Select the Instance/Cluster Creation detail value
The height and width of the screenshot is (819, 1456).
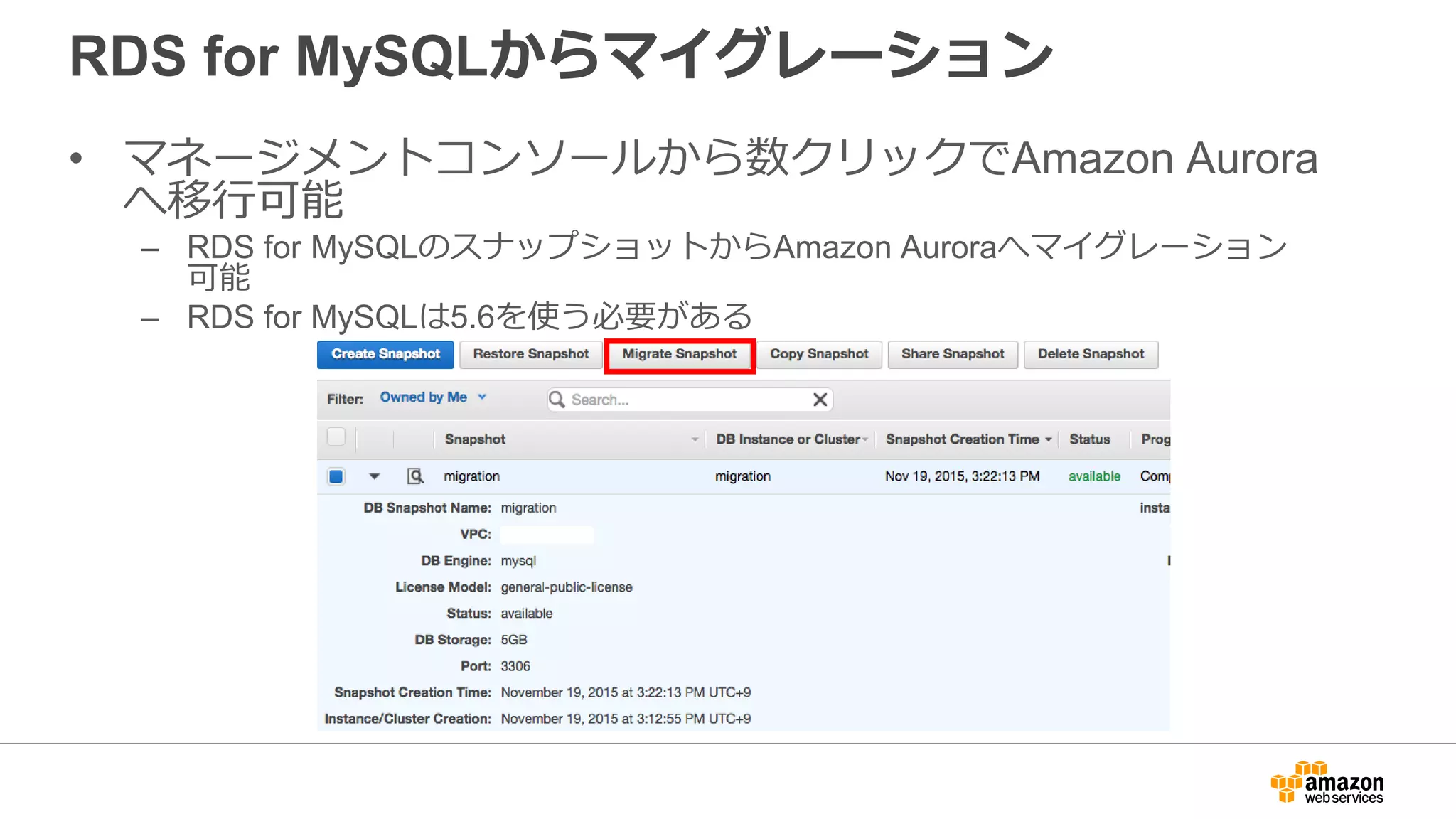[626, 719]
